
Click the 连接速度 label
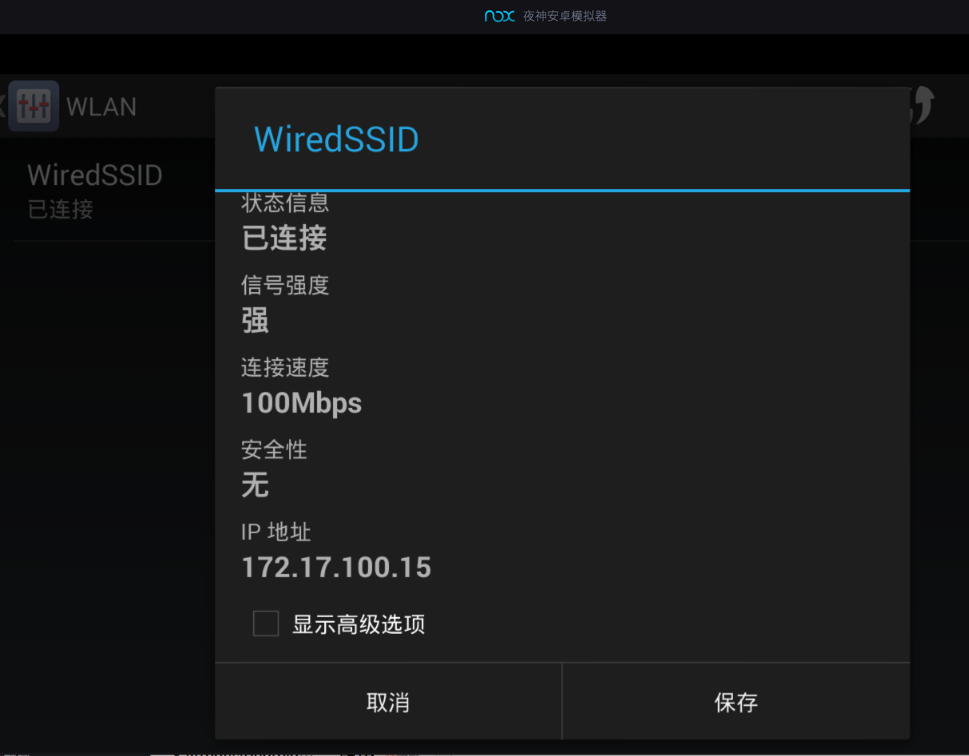(285, 367)
